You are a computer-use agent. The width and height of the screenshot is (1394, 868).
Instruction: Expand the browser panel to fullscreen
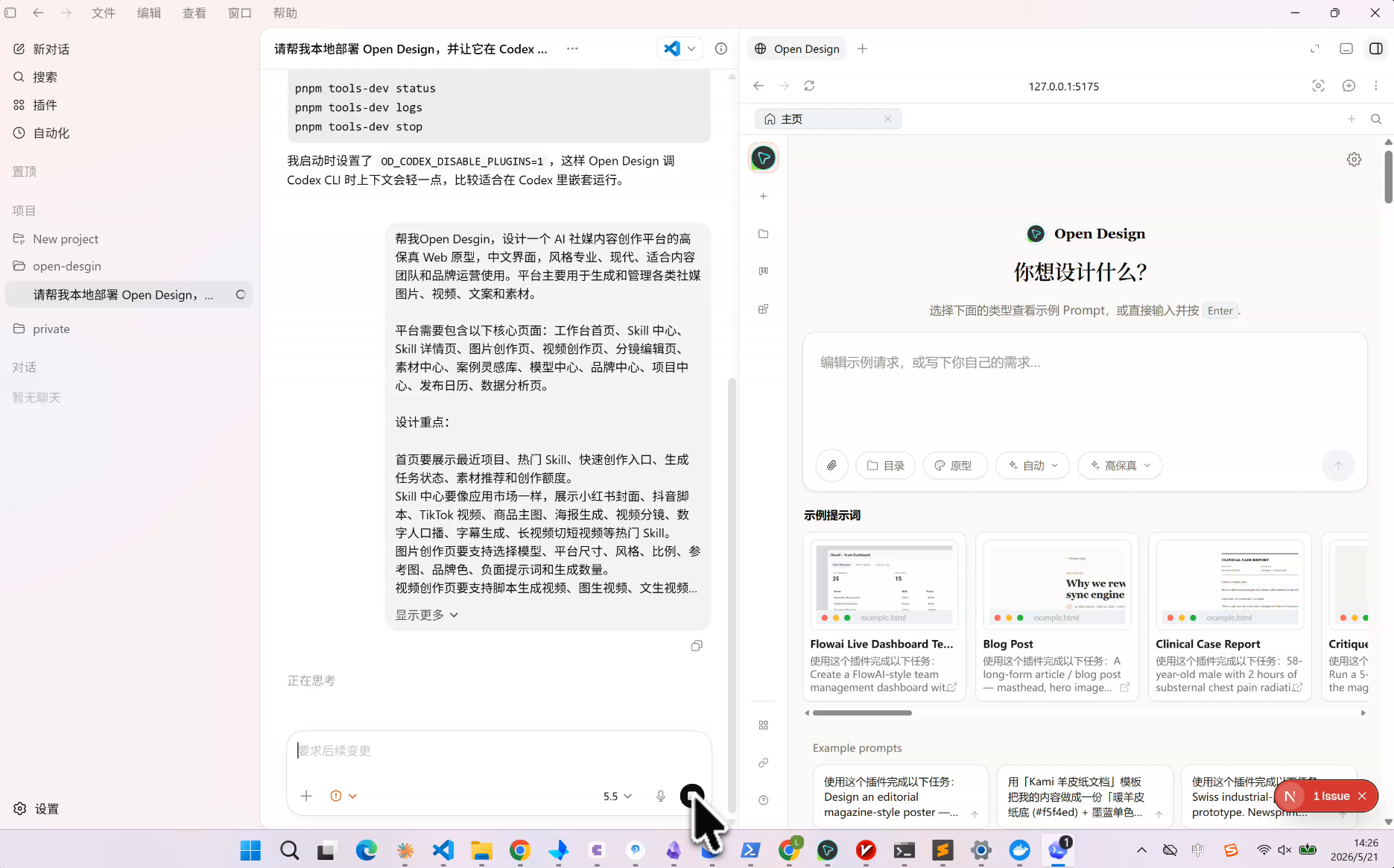pos(1315,48)
